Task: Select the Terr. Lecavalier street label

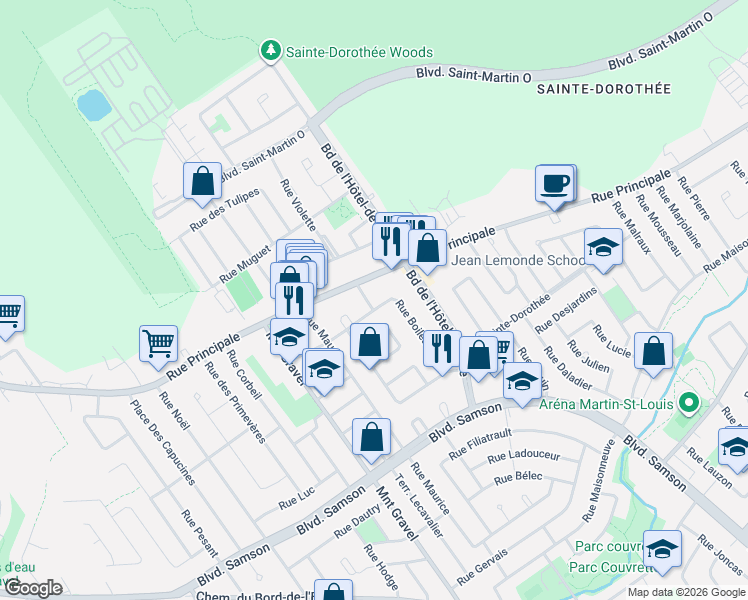Action: 419,506
